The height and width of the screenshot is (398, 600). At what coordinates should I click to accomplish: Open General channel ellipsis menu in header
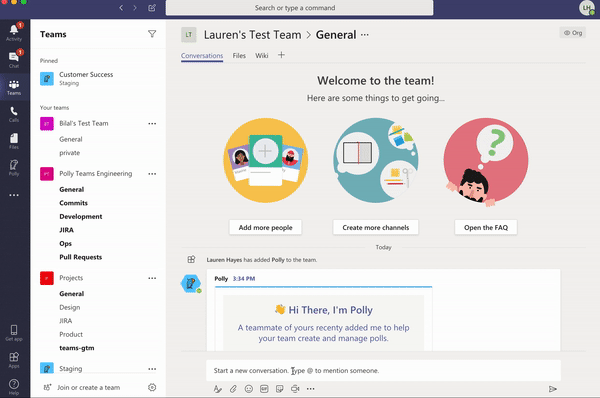365,35
